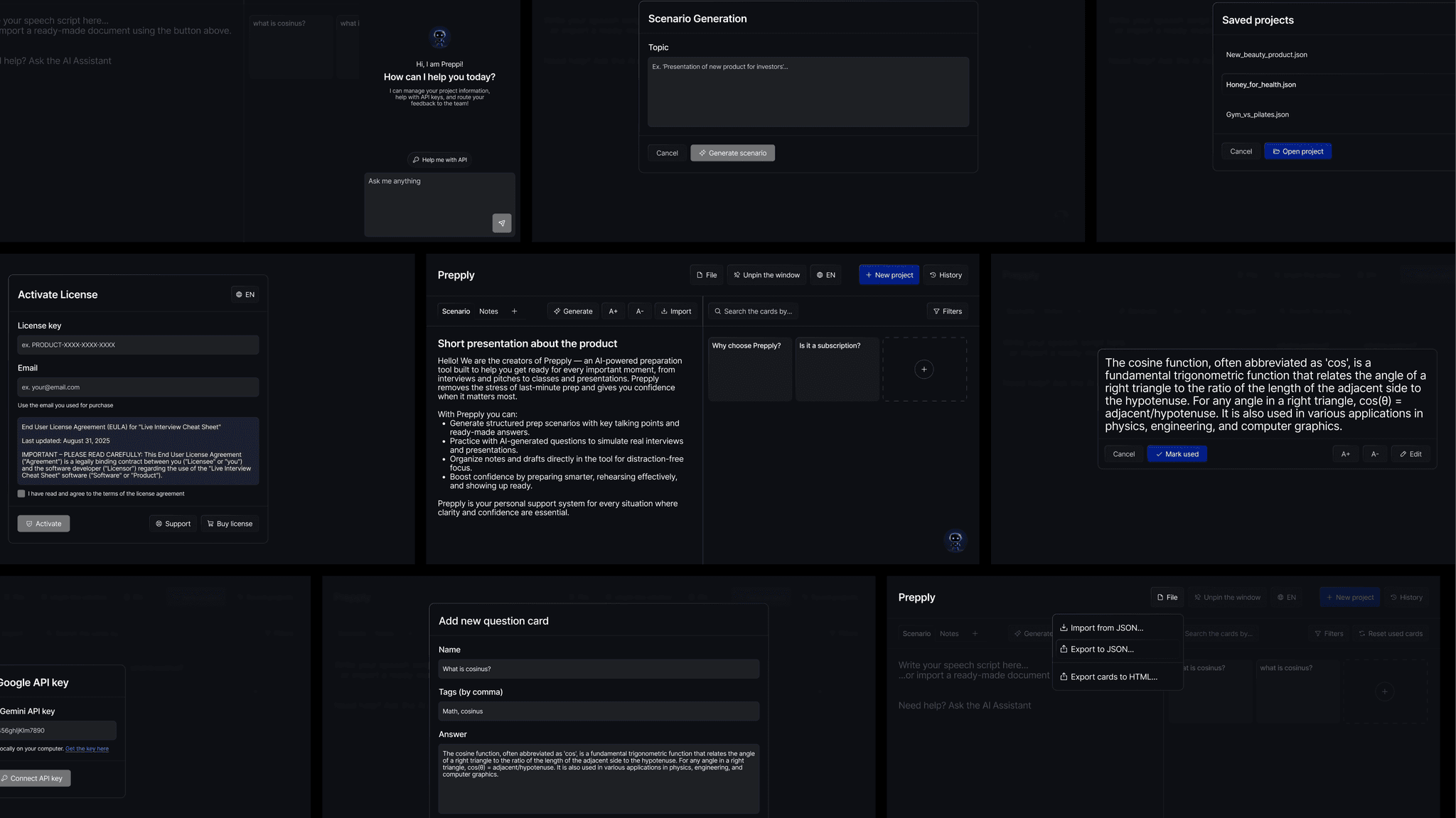This screenshot has width=1456, height=818.
Task: Switch to the Notes tab
Action: pyautogui.click(x=488, y=311)
